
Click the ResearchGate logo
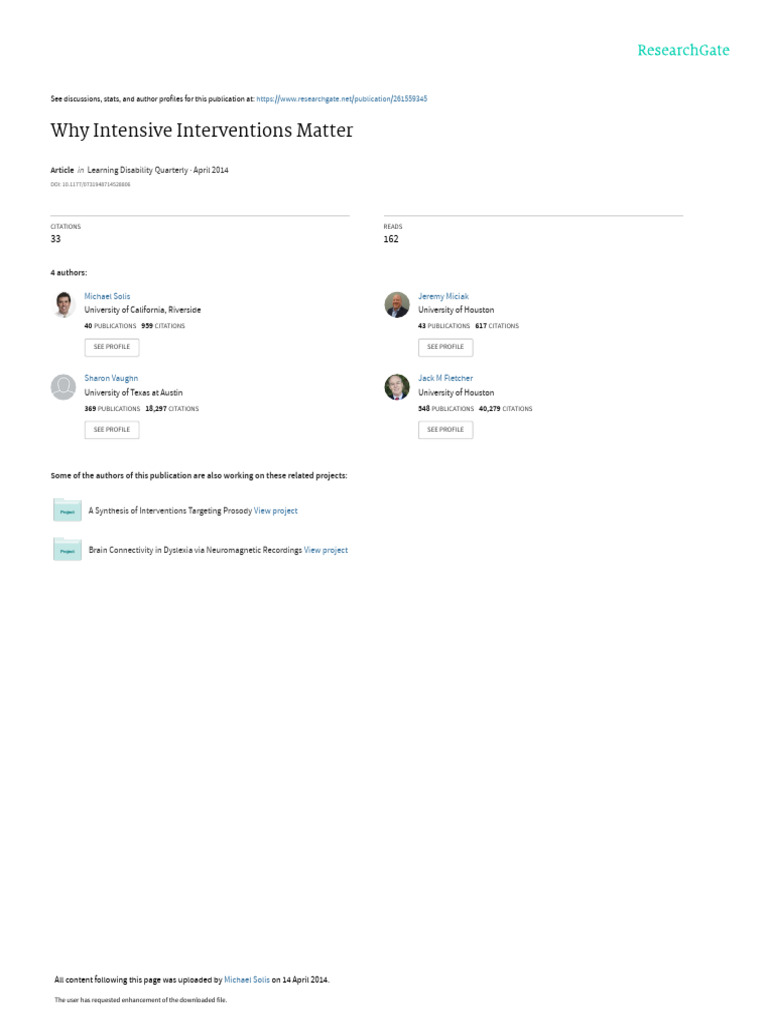coord(684,50)
